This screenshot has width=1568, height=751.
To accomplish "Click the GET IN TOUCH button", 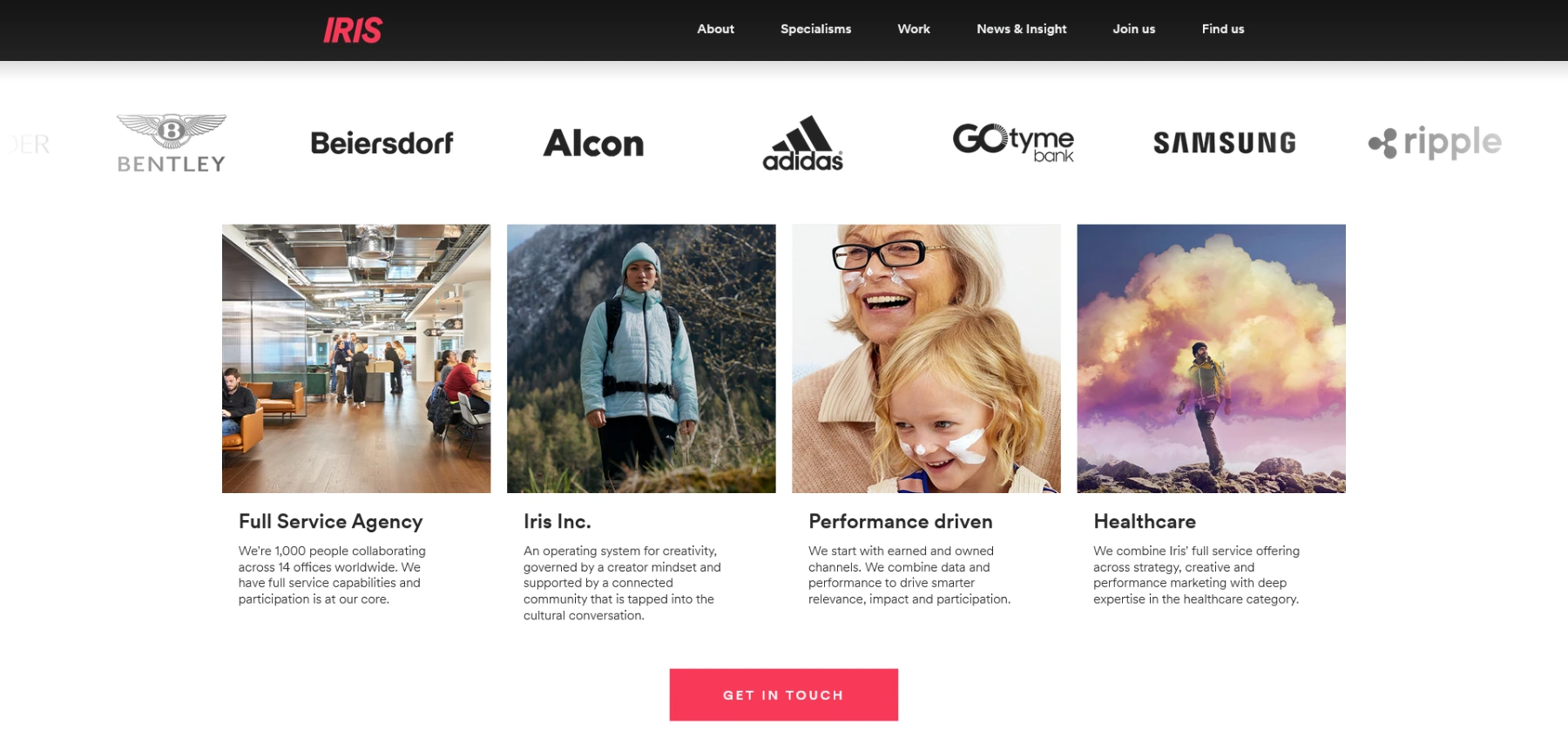I will coord(783,694).
